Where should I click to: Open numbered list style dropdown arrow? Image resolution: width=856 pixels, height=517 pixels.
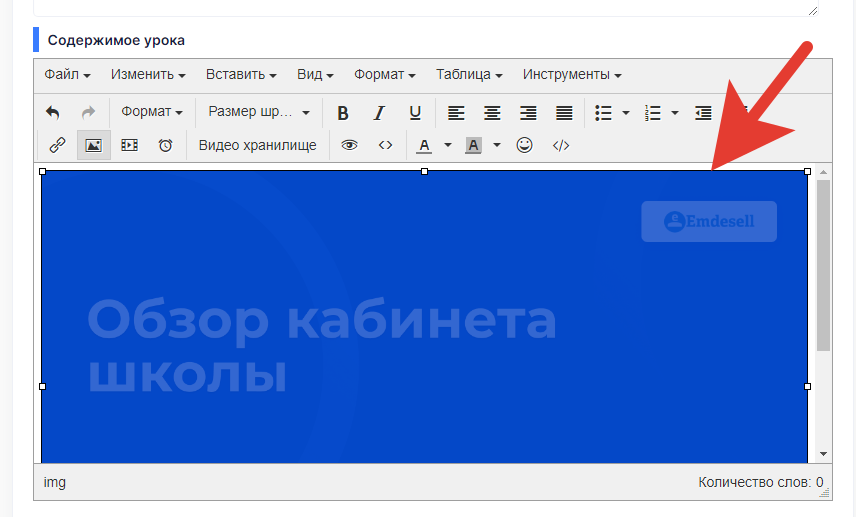[x=675, y=113]
